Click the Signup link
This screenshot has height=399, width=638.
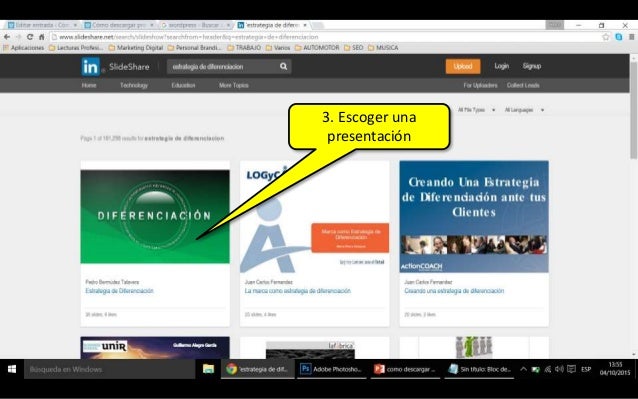[x=532, y=66]
